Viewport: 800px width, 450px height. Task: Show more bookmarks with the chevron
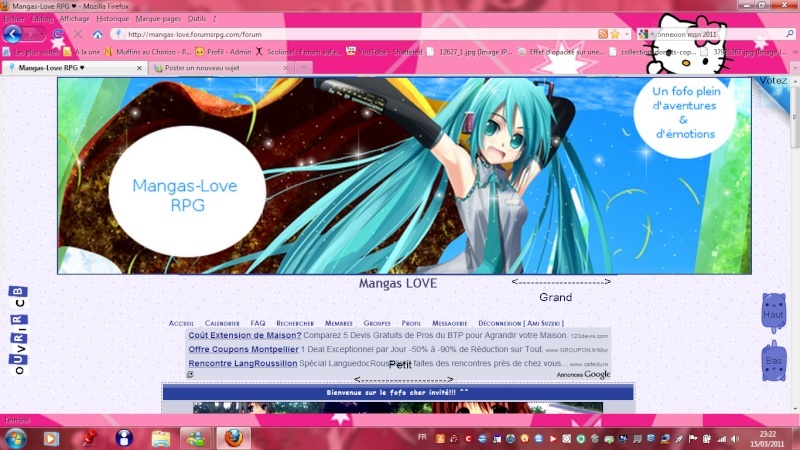(795, 52)
